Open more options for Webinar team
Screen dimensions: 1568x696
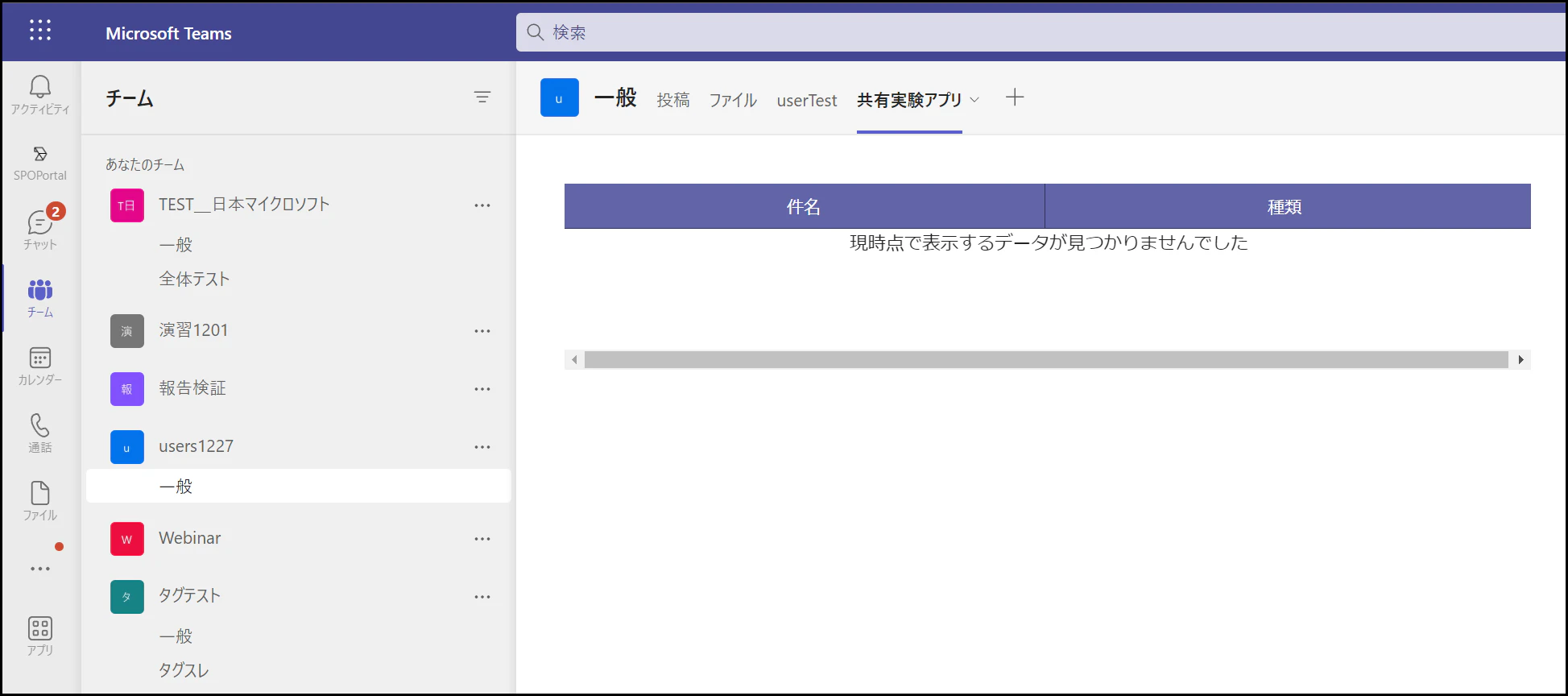(x=482, y=539)
